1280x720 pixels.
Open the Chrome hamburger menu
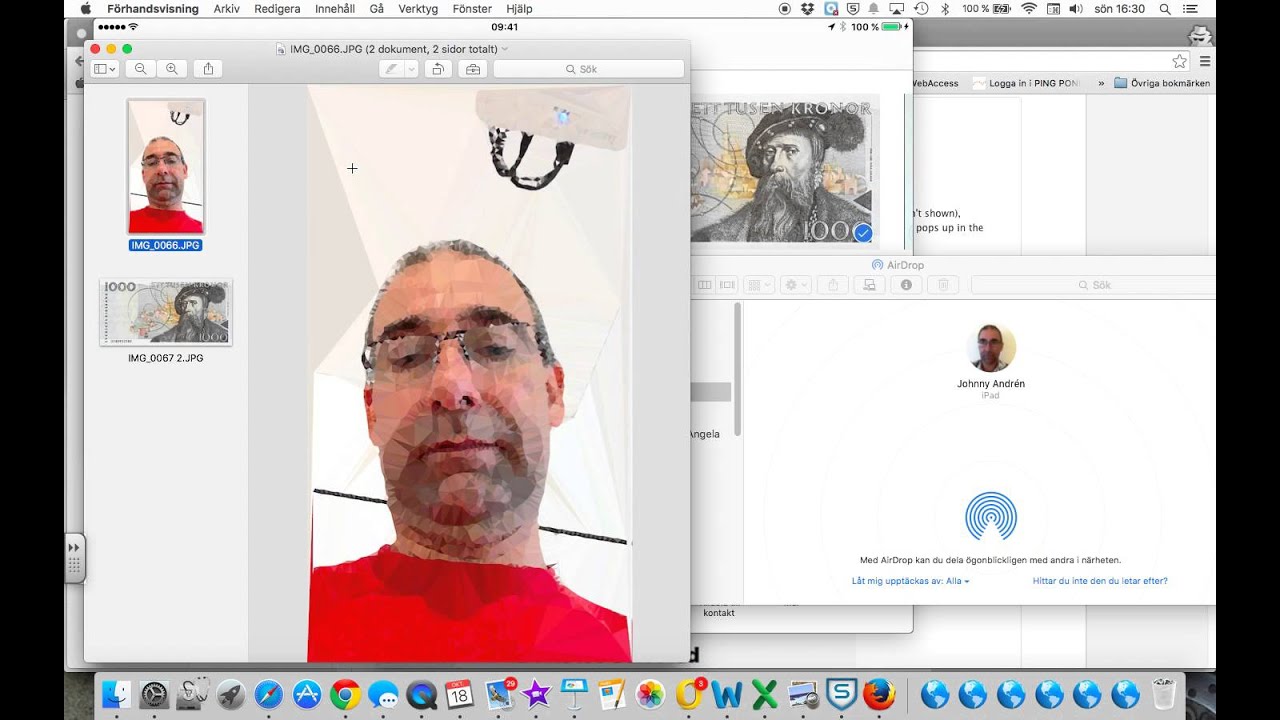click(1205, 61)
